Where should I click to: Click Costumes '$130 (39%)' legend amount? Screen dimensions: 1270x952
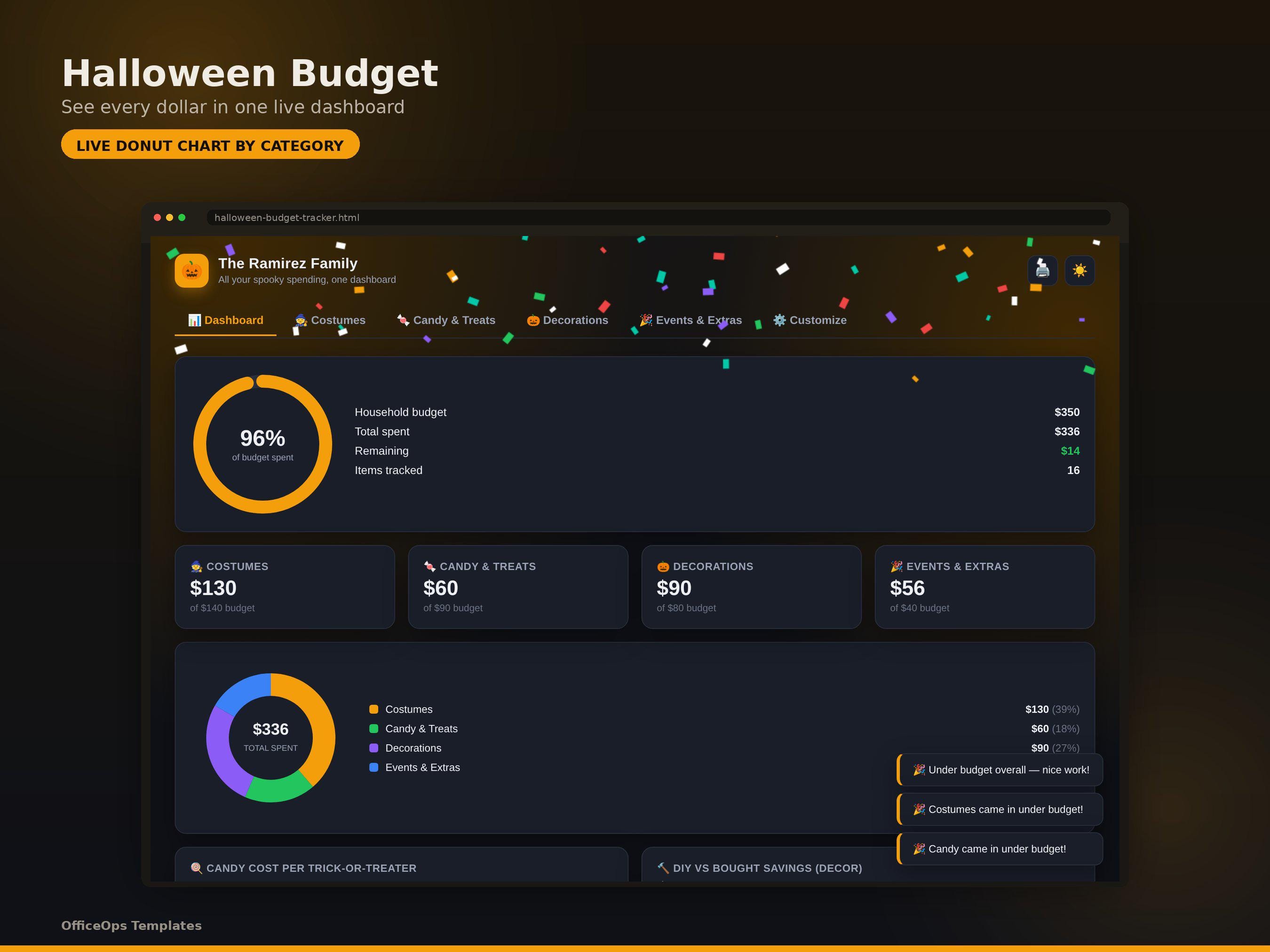click(x=1052, y=709)
